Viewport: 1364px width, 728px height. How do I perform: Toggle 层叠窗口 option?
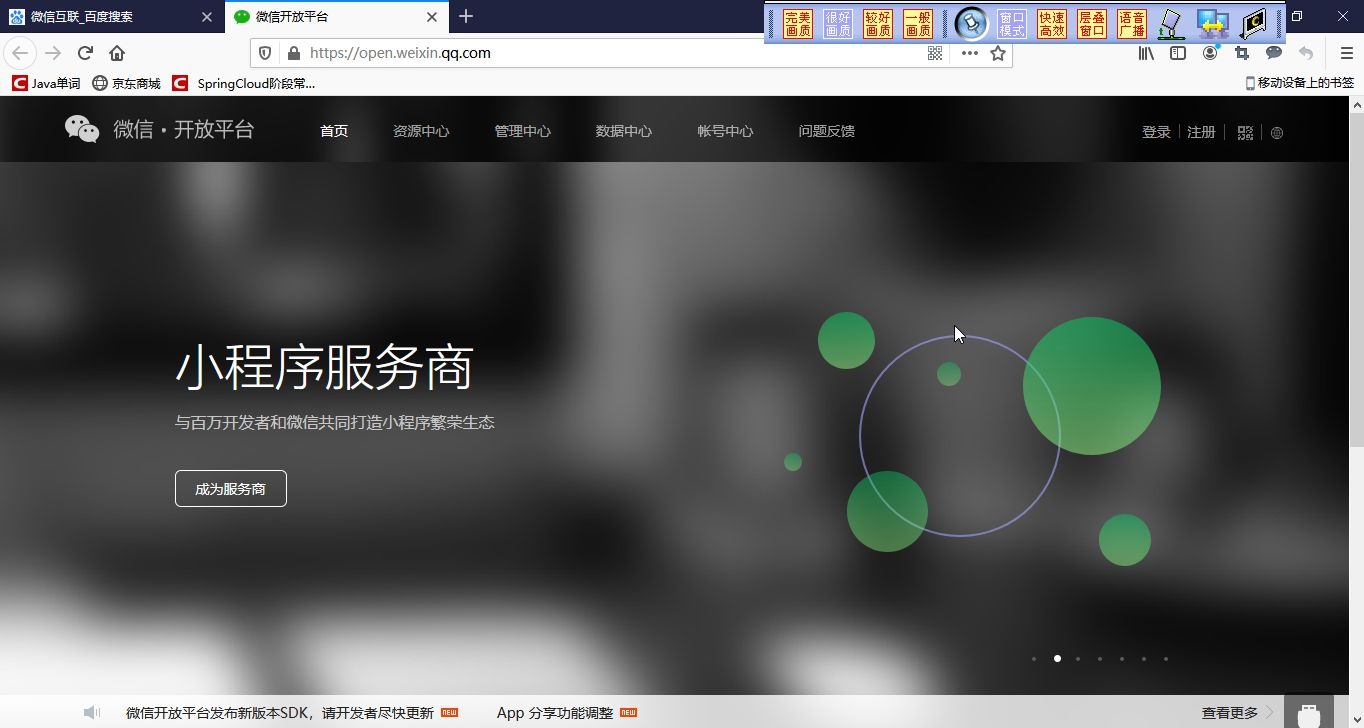1092,24
